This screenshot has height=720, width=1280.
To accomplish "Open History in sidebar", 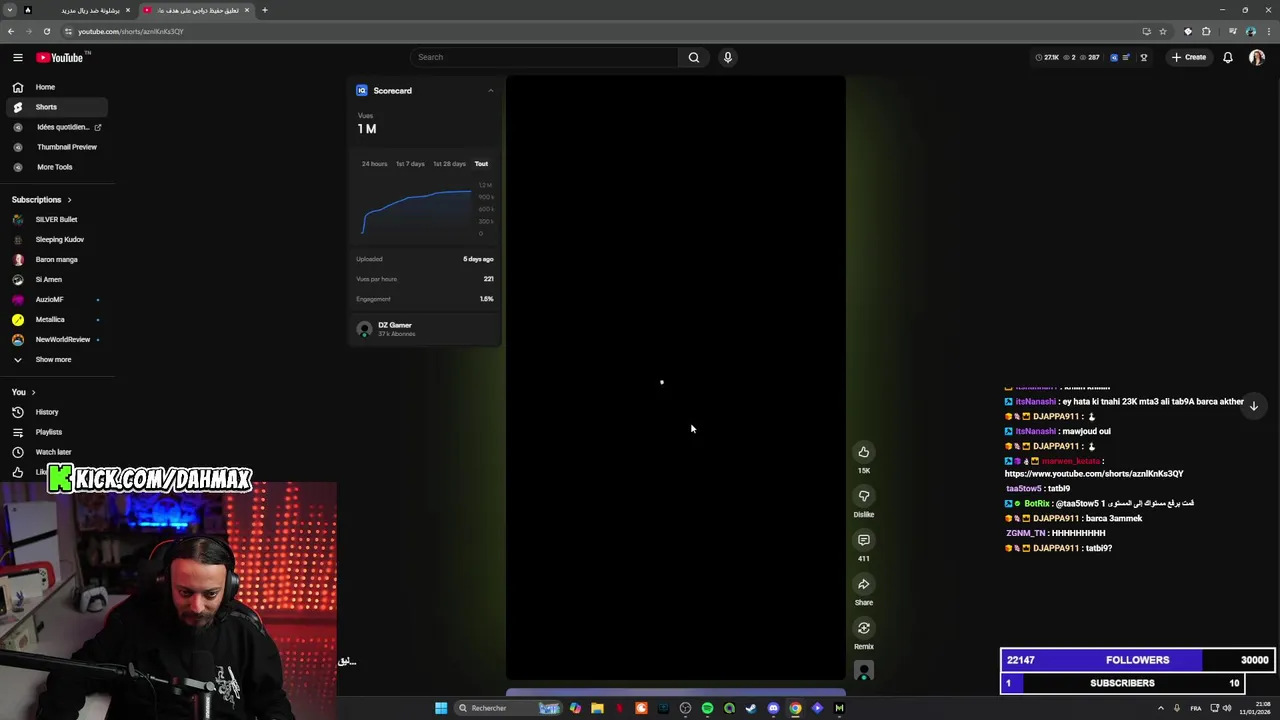I will [x=56, y=412].
